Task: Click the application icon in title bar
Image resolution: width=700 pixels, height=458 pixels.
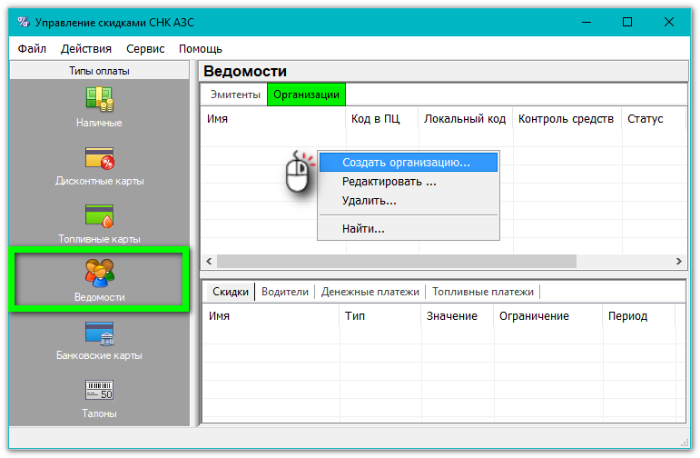Action: [x=22, y=22]
